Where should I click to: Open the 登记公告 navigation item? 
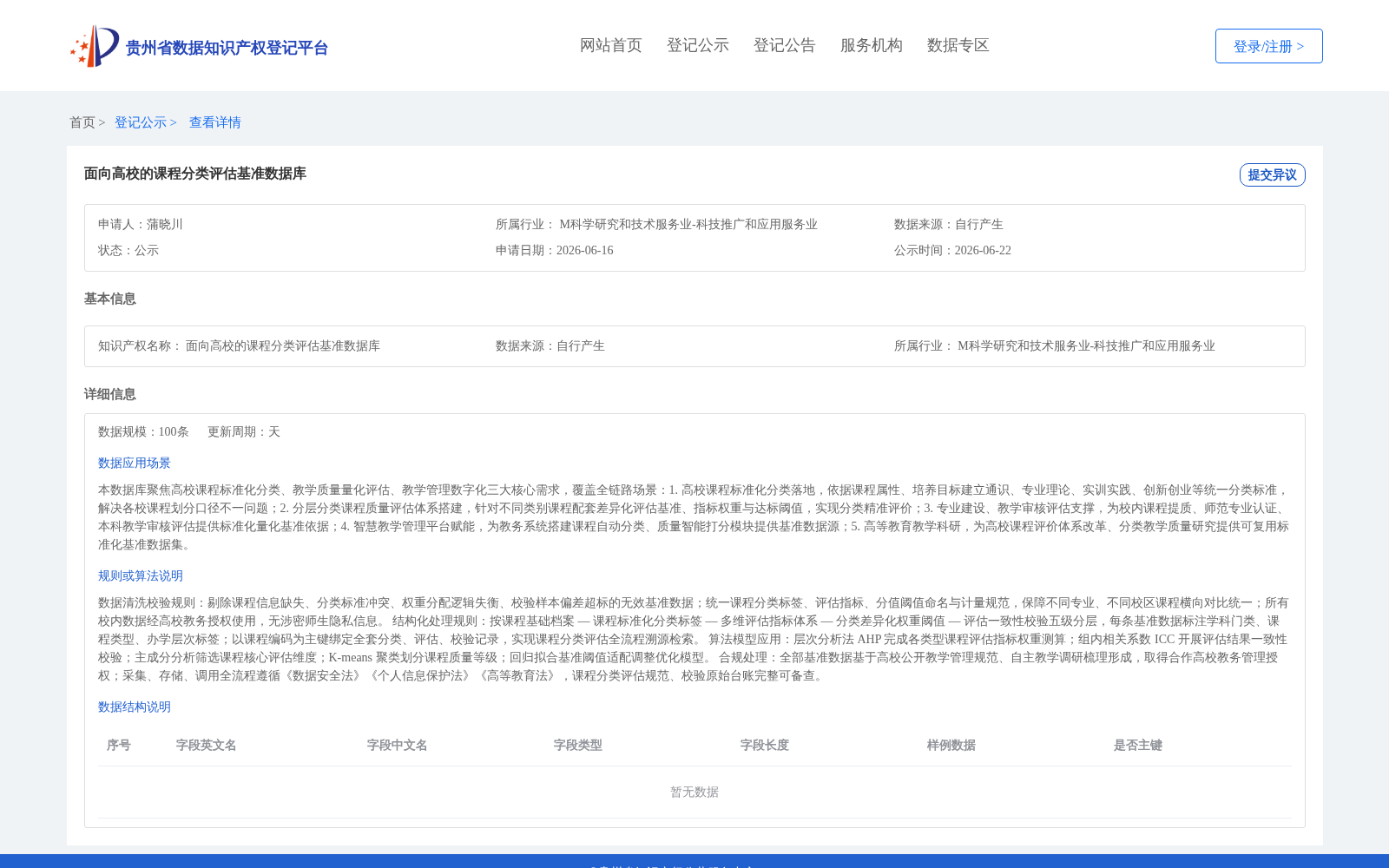785,45
